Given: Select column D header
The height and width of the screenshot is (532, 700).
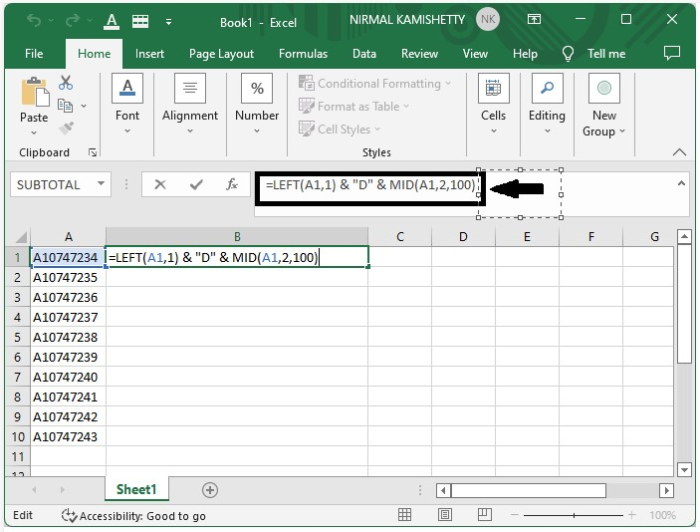Looking at the screenshot, I should [x=463, y=237].
